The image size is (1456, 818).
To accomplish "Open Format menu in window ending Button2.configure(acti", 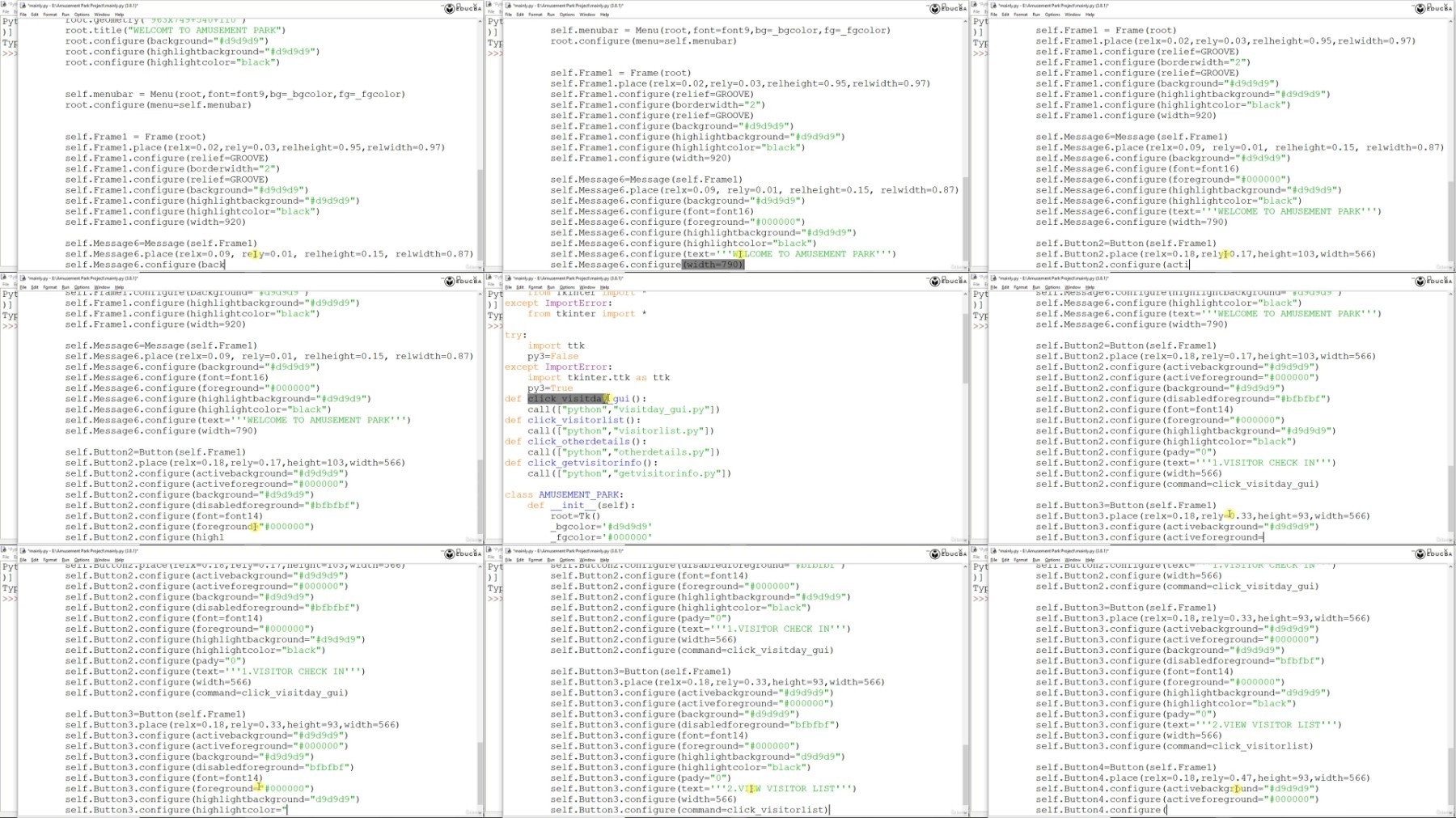I will [x=1021, y=15].
